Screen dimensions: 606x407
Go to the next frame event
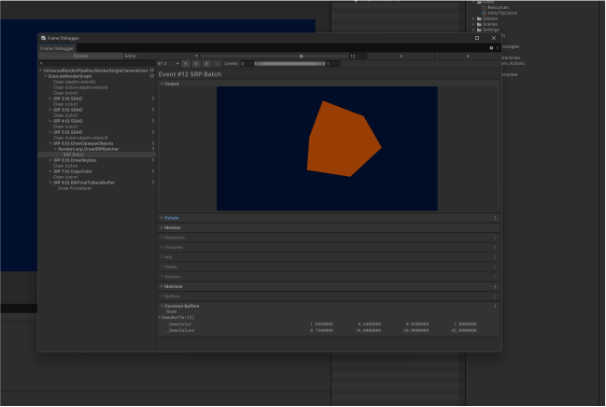point(468,56)
